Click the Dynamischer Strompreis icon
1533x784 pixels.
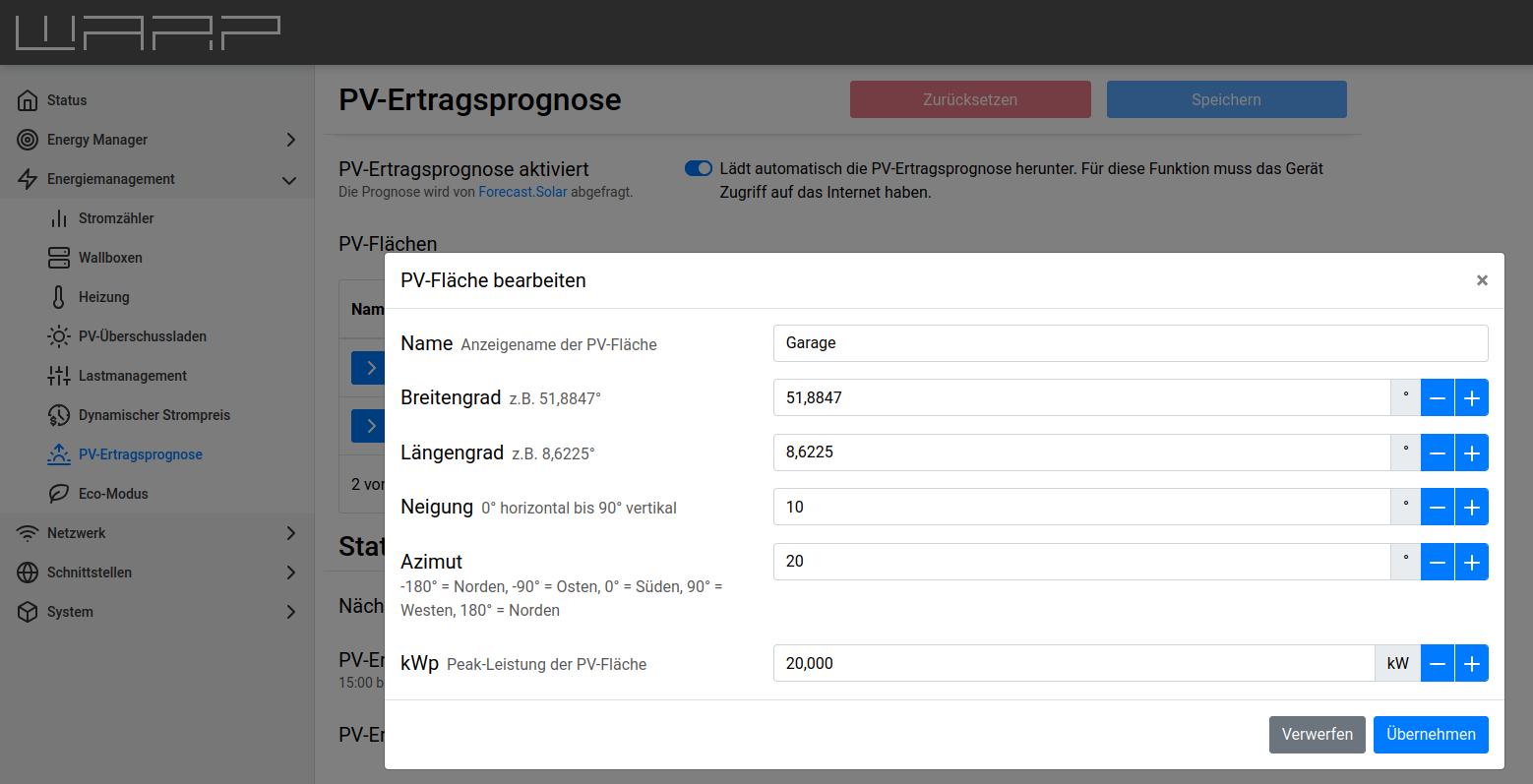[59, 415]
